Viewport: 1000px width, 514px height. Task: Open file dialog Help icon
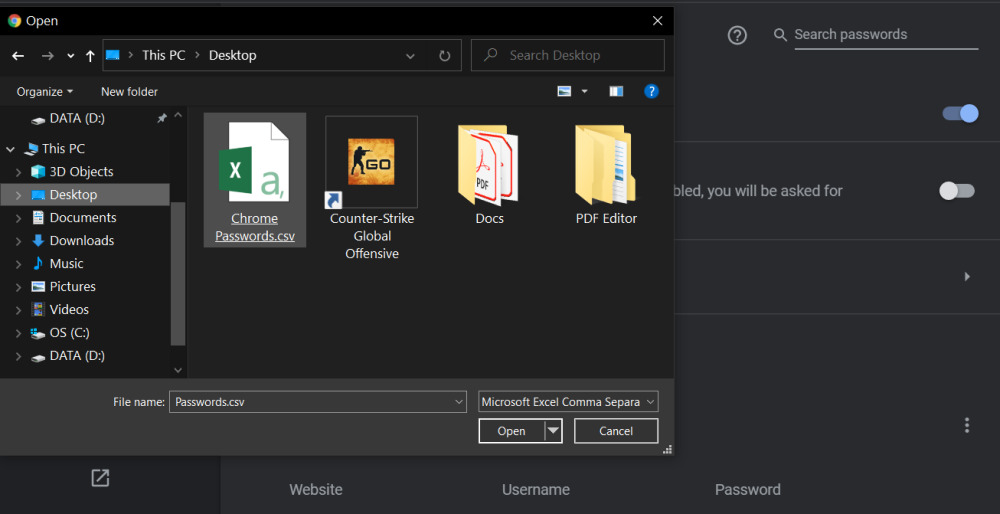point(651,91)
